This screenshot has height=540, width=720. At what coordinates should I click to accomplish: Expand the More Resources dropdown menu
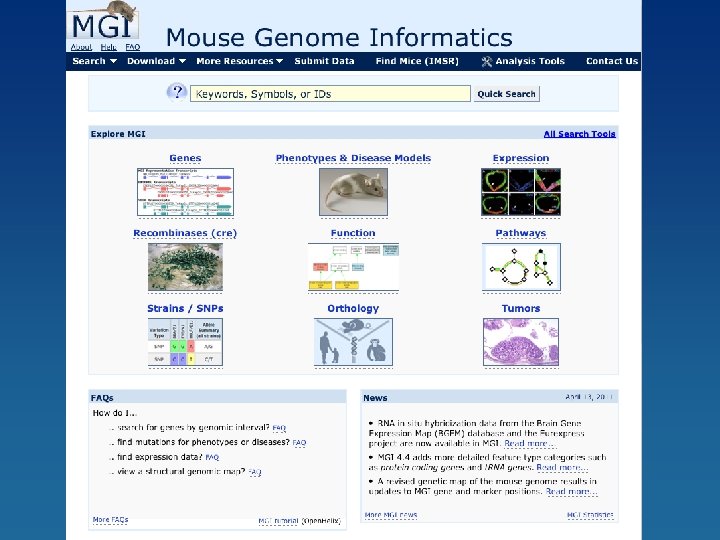[x=239, y=61]
